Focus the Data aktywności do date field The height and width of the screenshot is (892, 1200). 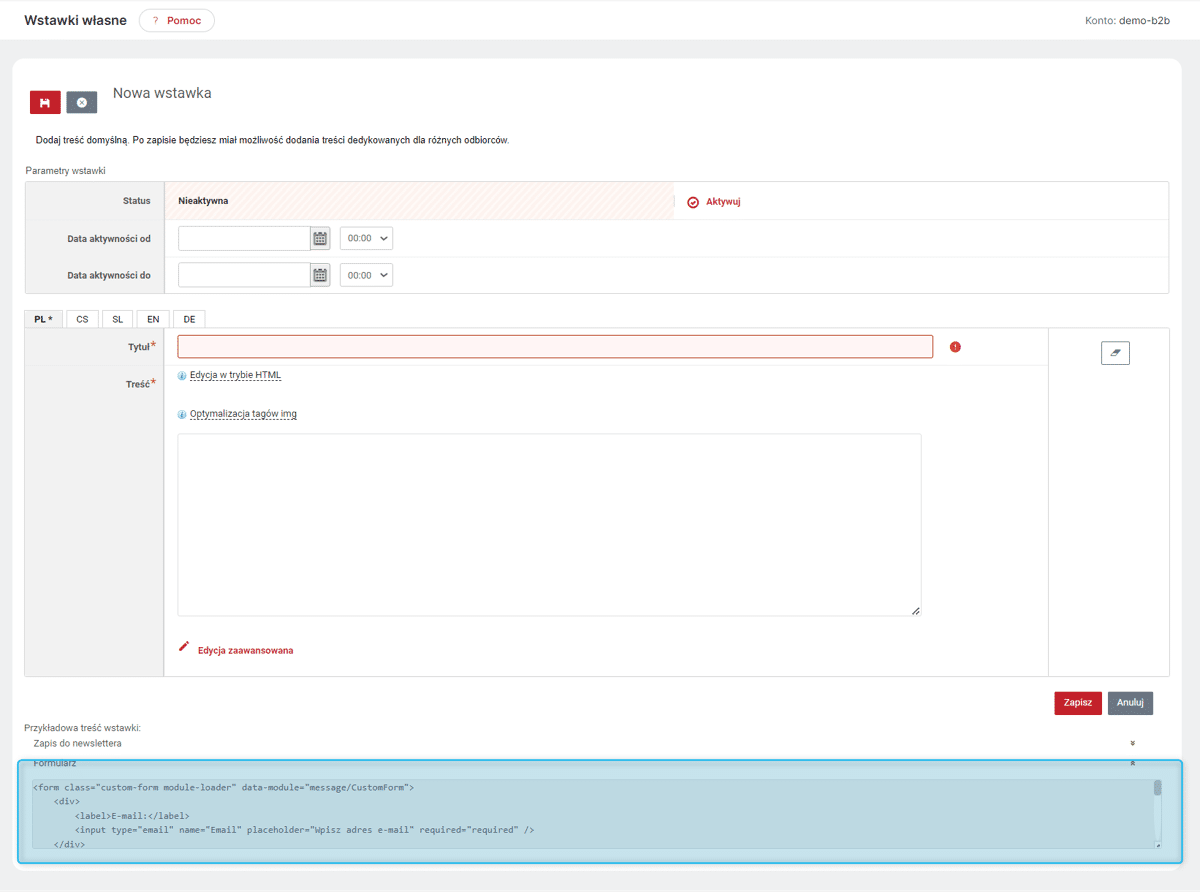244,275
